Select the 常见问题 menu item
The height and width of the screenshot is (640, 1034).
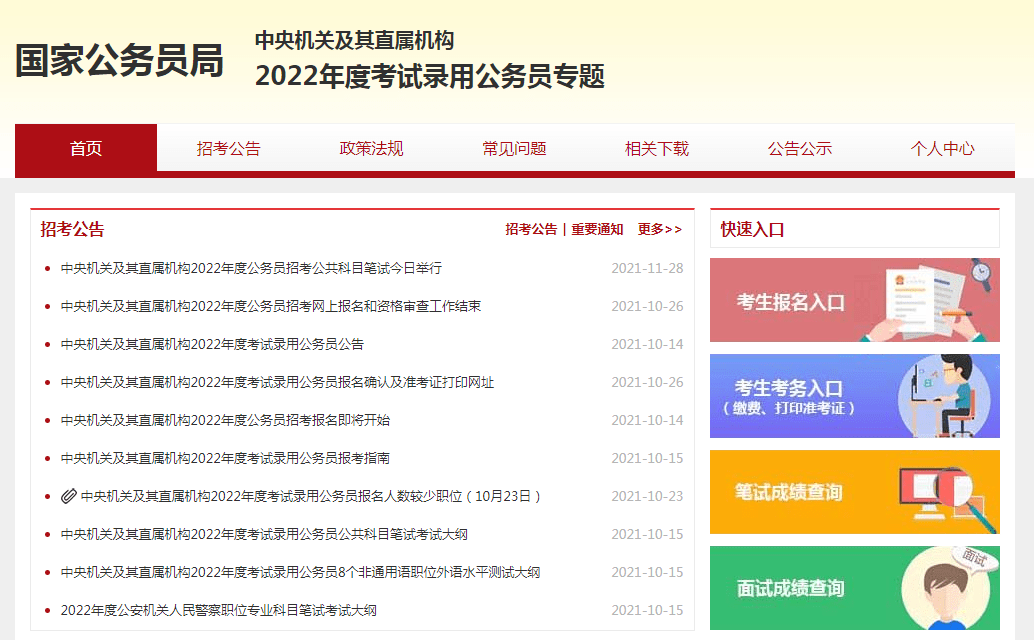[x=514, y=148]
